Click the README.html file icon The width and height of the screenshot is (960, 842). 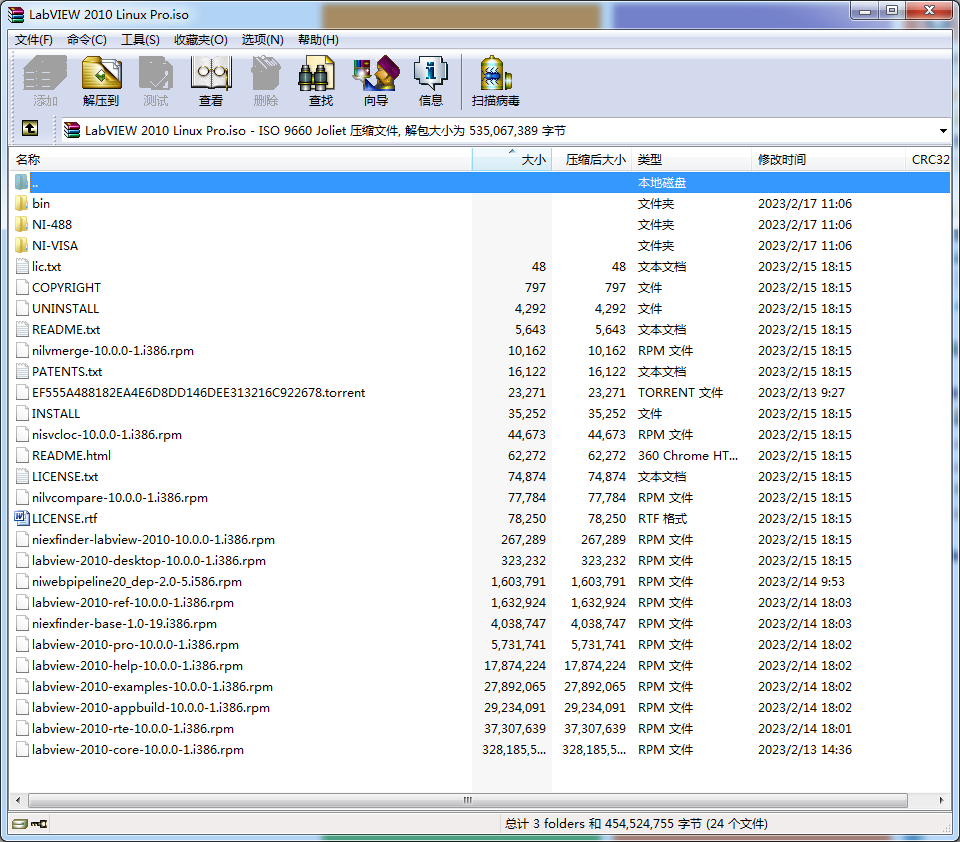[x=22, y=456]
